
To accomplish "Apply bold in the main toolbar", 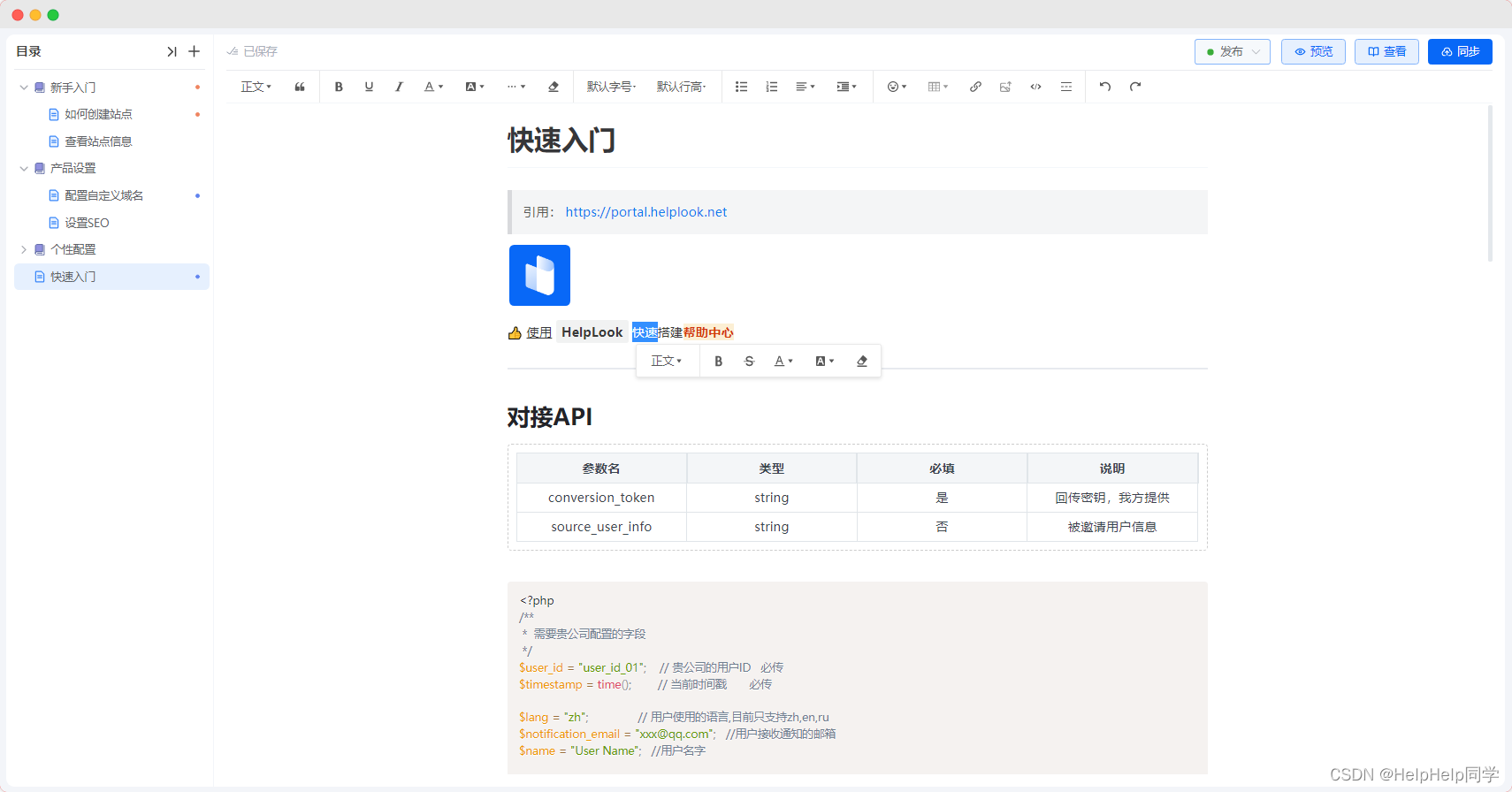I will [x=339, y=87].
